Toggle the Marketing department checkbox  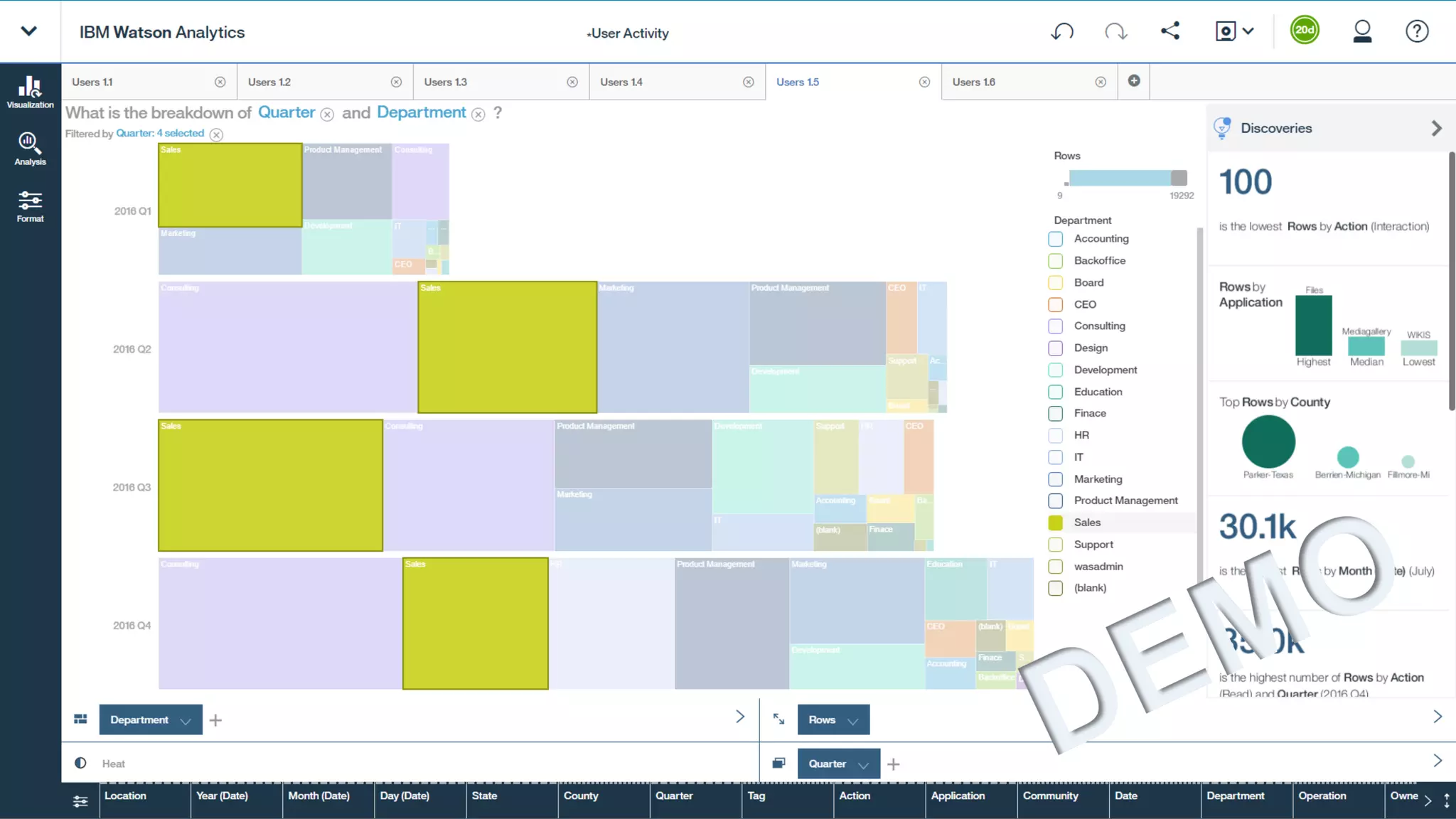[x=1056, y=479]
